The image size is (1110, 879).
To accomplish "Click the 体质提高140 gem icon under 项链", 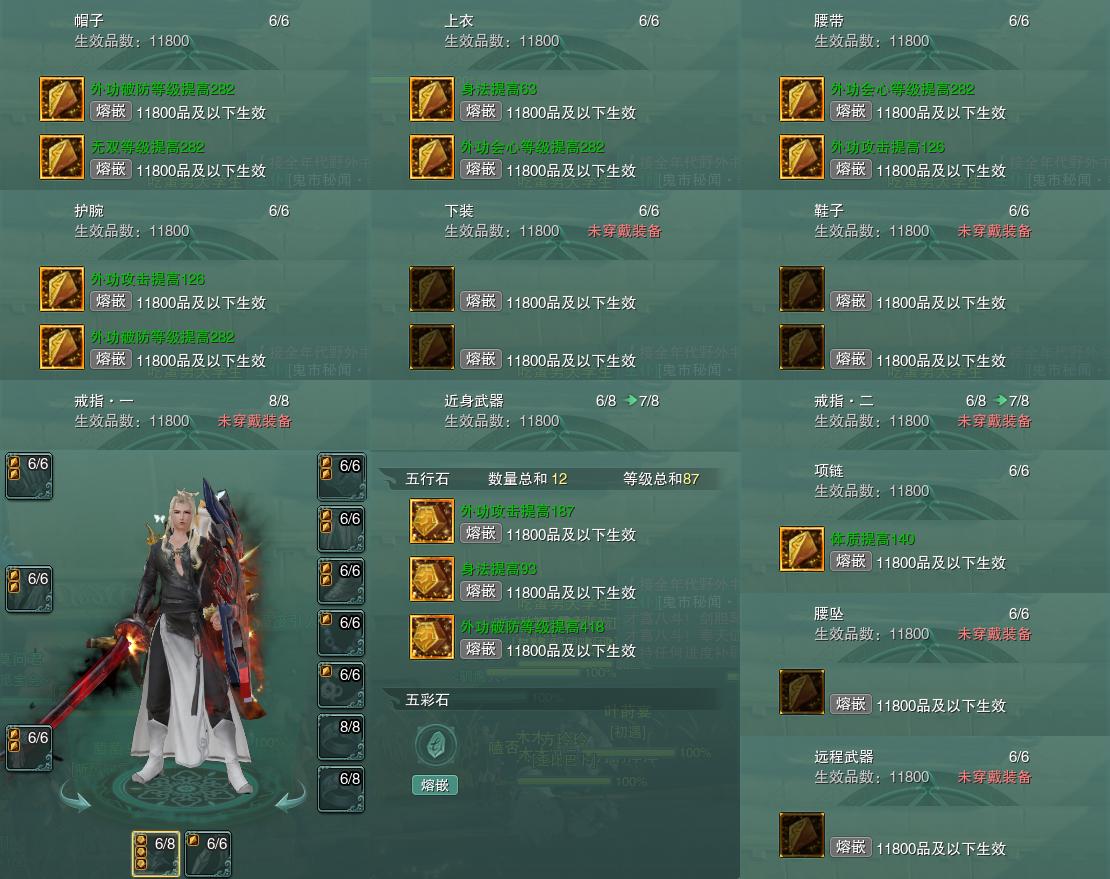I will [x=801, y=548].
